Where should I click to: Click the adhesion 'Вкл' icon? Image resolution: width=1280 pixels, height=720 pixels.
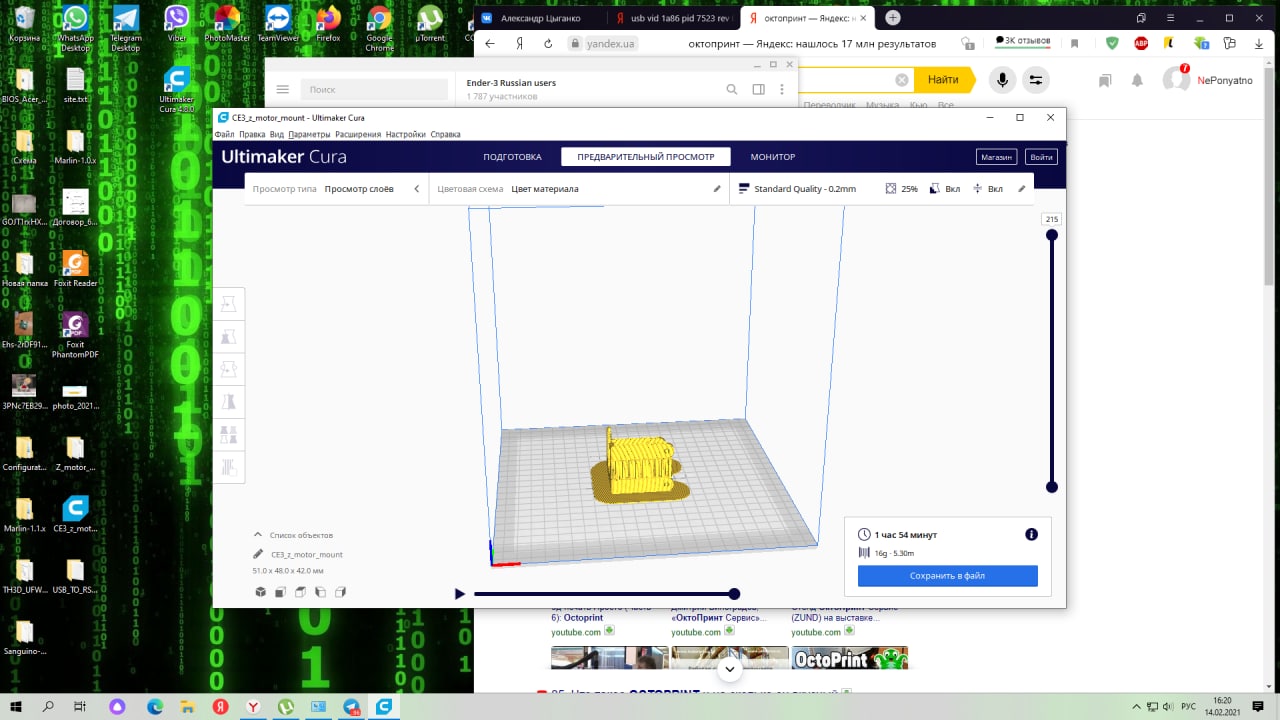click(977, 188)
